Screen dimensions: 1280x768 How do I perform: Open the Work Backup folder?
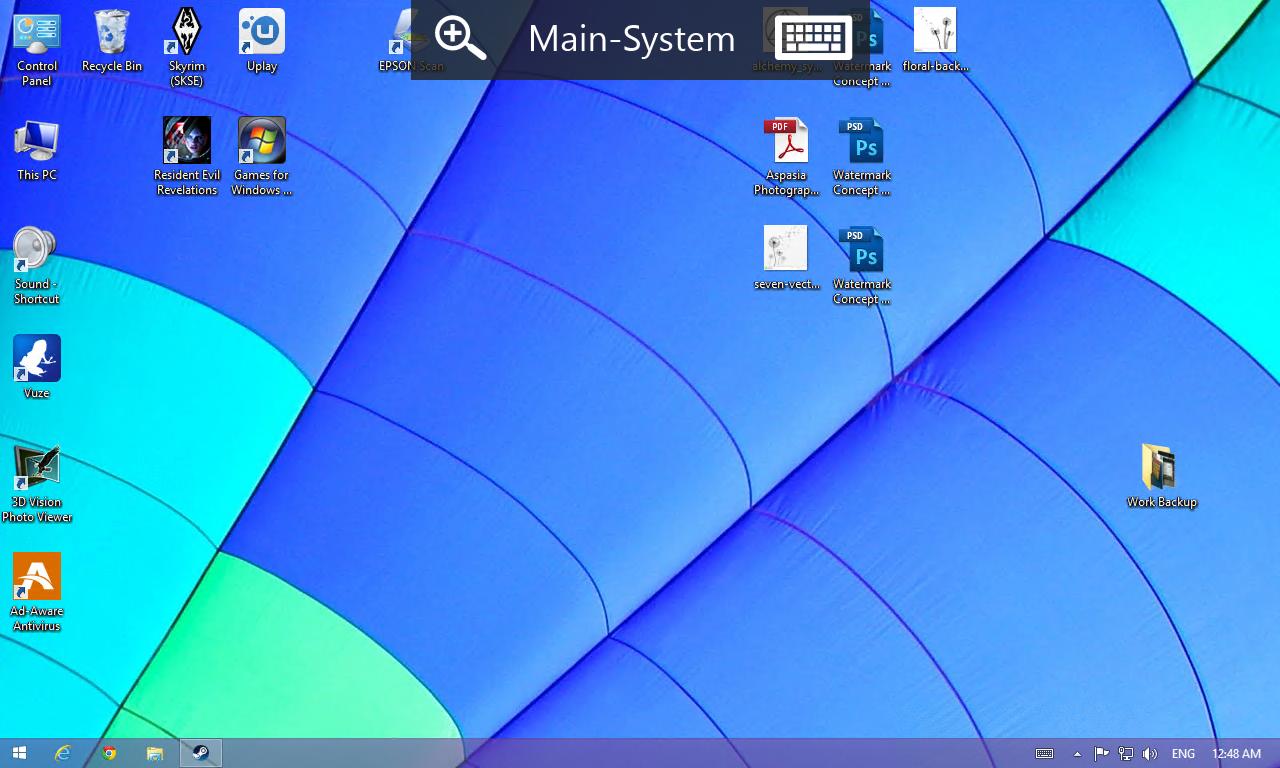pyautogui.click(x=1162, y=477)
